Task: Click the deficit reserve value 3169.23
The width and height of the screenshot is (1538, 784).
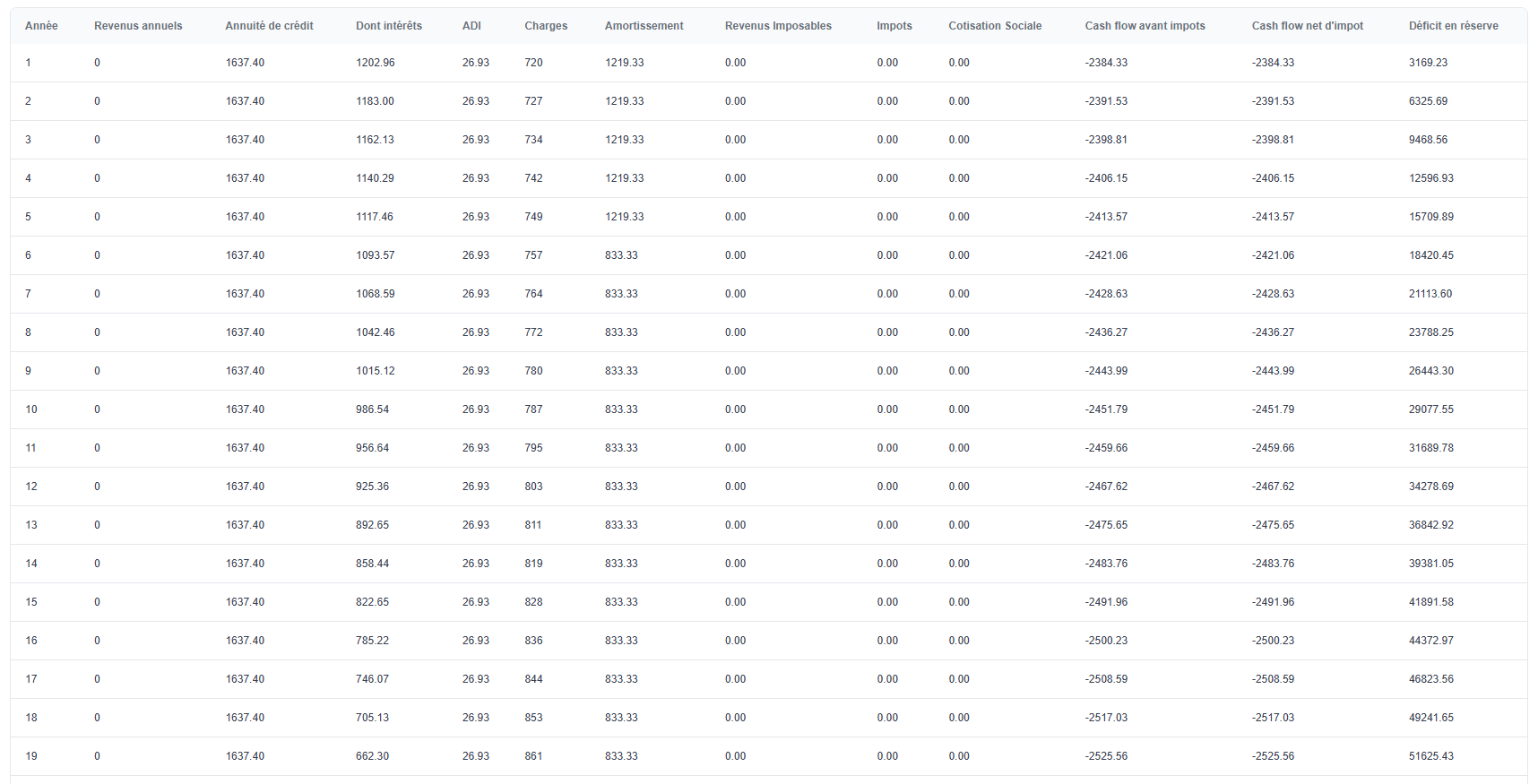Action: point(1428,63)
